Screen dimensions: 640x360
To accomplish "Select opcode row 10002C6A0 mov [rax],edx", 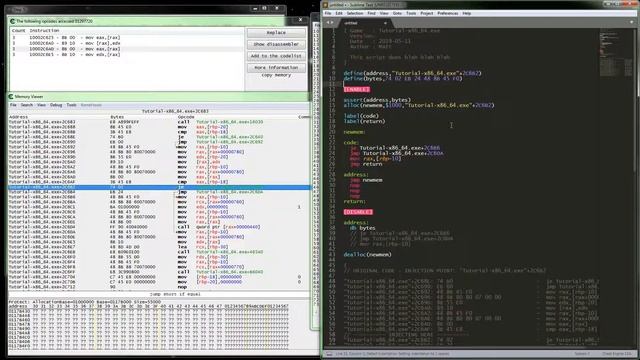I will 127,43.
